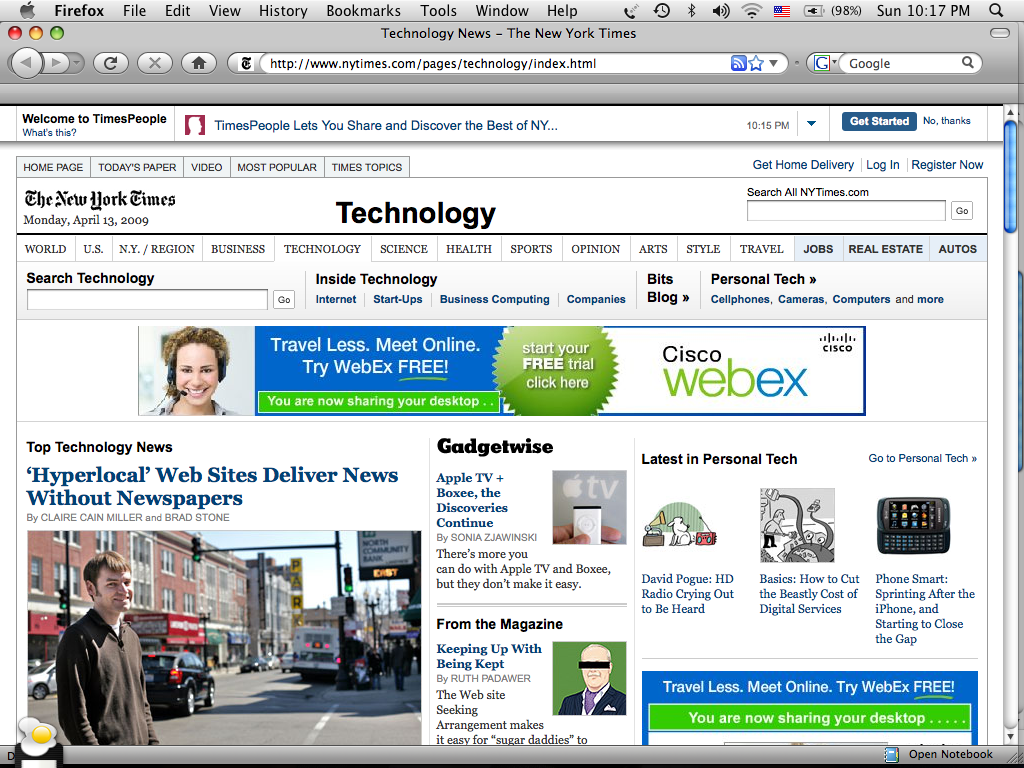Dismiss TimesPeople with No, thanks

click(x=946, y=121)
